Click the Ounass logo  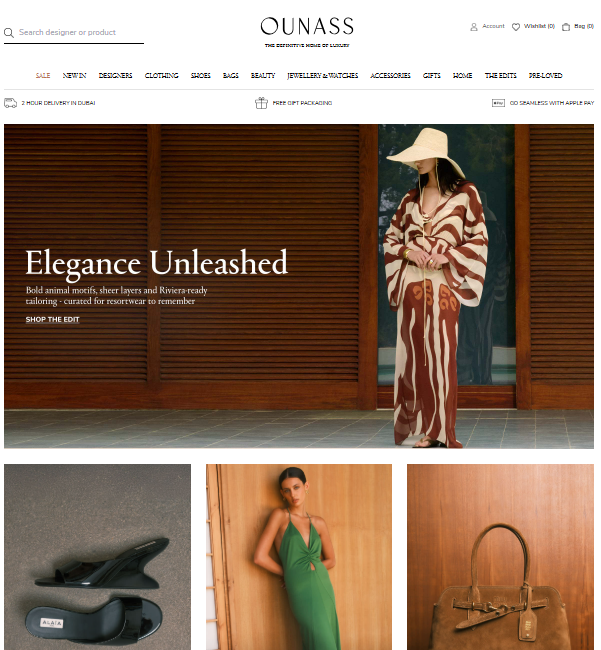307,32
